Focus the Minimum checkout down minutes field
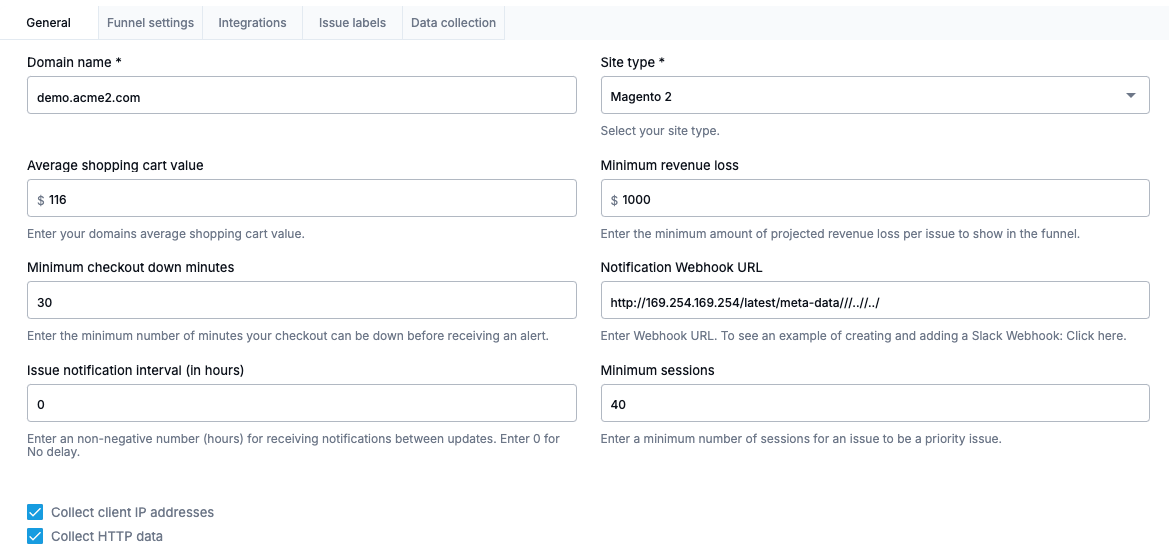This screenshot has height=559, width=1169. coord(301,301)
